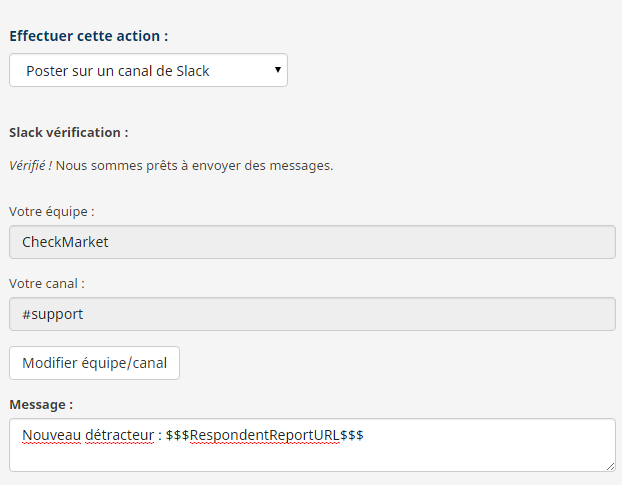Click 'Nous sommes prêts à envoyer des messages' text
The image size is (622, 485).
tap(194, 165)
